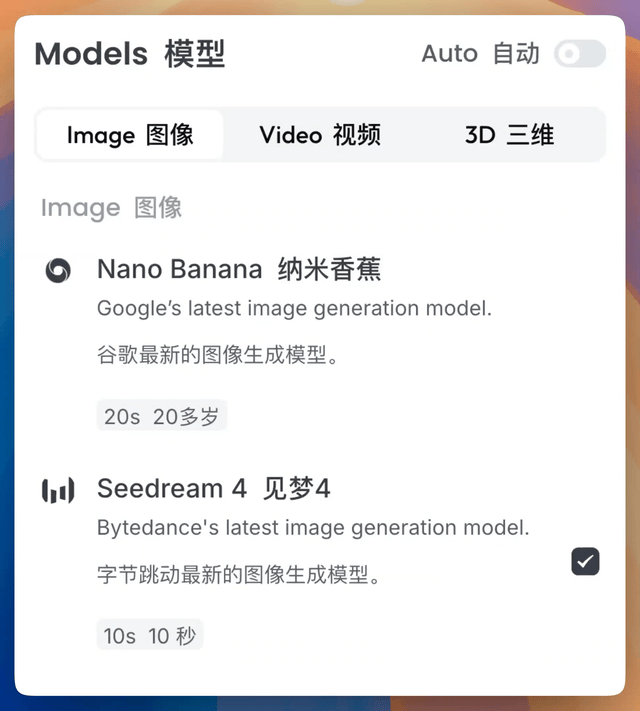Viewport: 640px width, 711px height.
Task: Click the 20s generation time badge
Action: (162, 417)
